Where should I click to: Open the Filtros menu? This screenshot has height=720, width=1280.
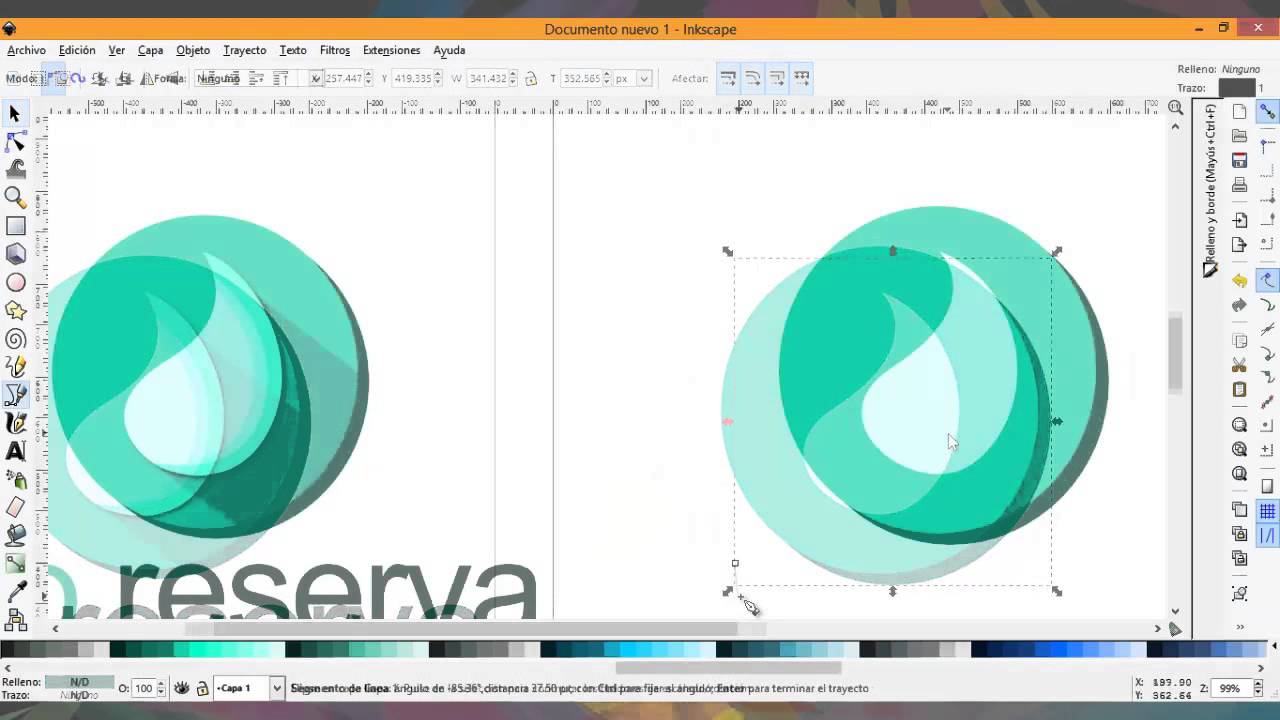click(335, 50)
